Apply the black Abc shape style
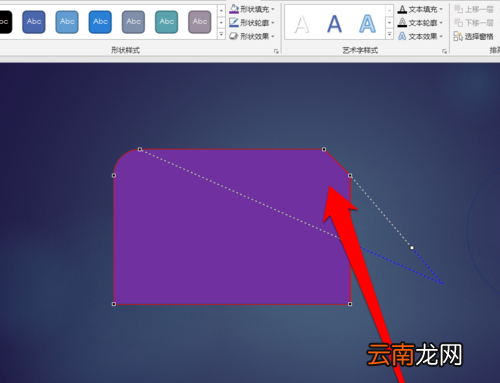Viewport: 500px width, 383px height. [5, 22]
